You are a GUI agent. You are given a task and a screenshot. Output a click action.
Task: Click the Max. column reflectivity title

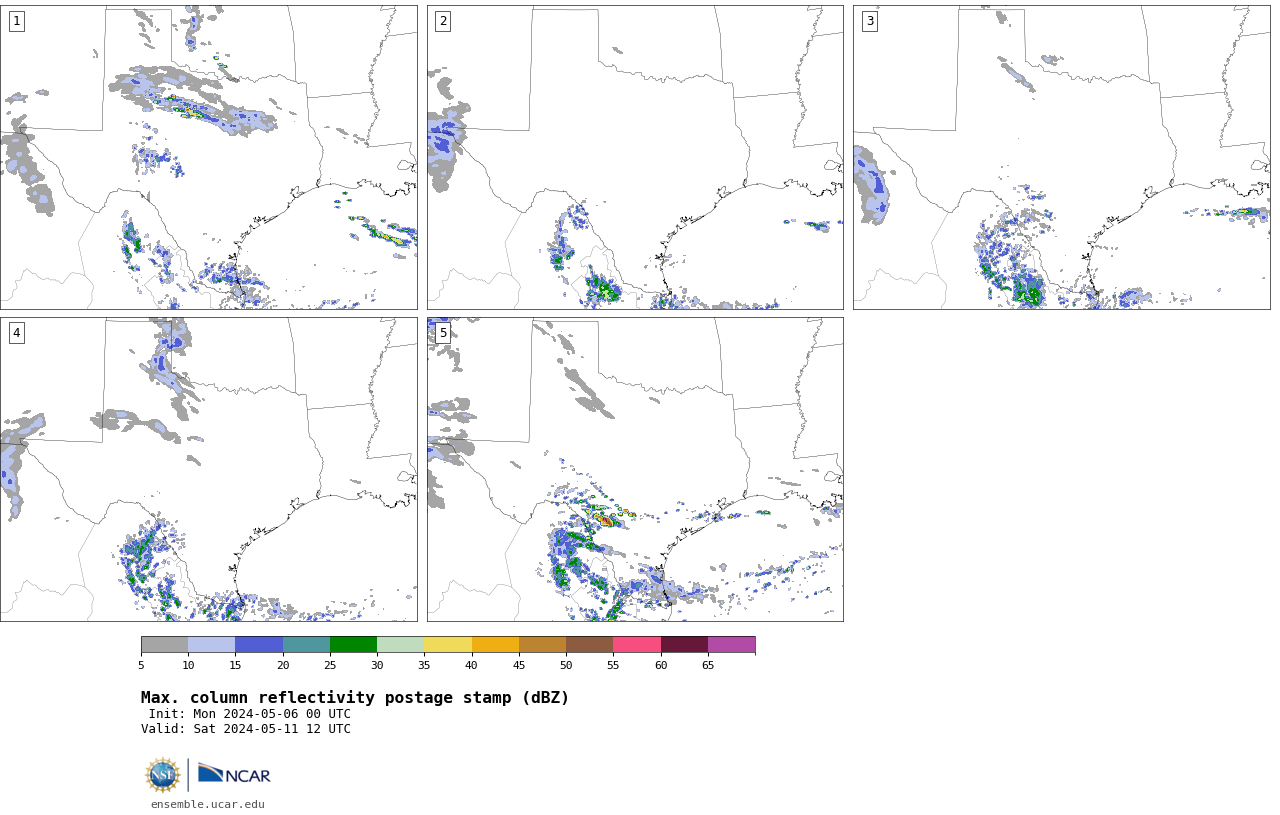355,698
